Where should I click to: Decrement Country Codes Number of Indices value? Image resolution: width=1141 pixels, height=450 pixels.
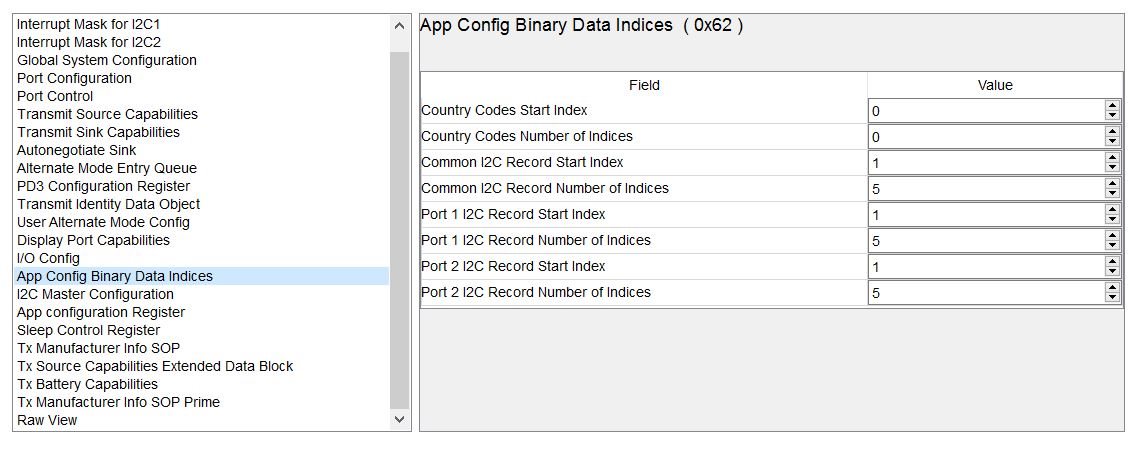(x=1112, y=142)
